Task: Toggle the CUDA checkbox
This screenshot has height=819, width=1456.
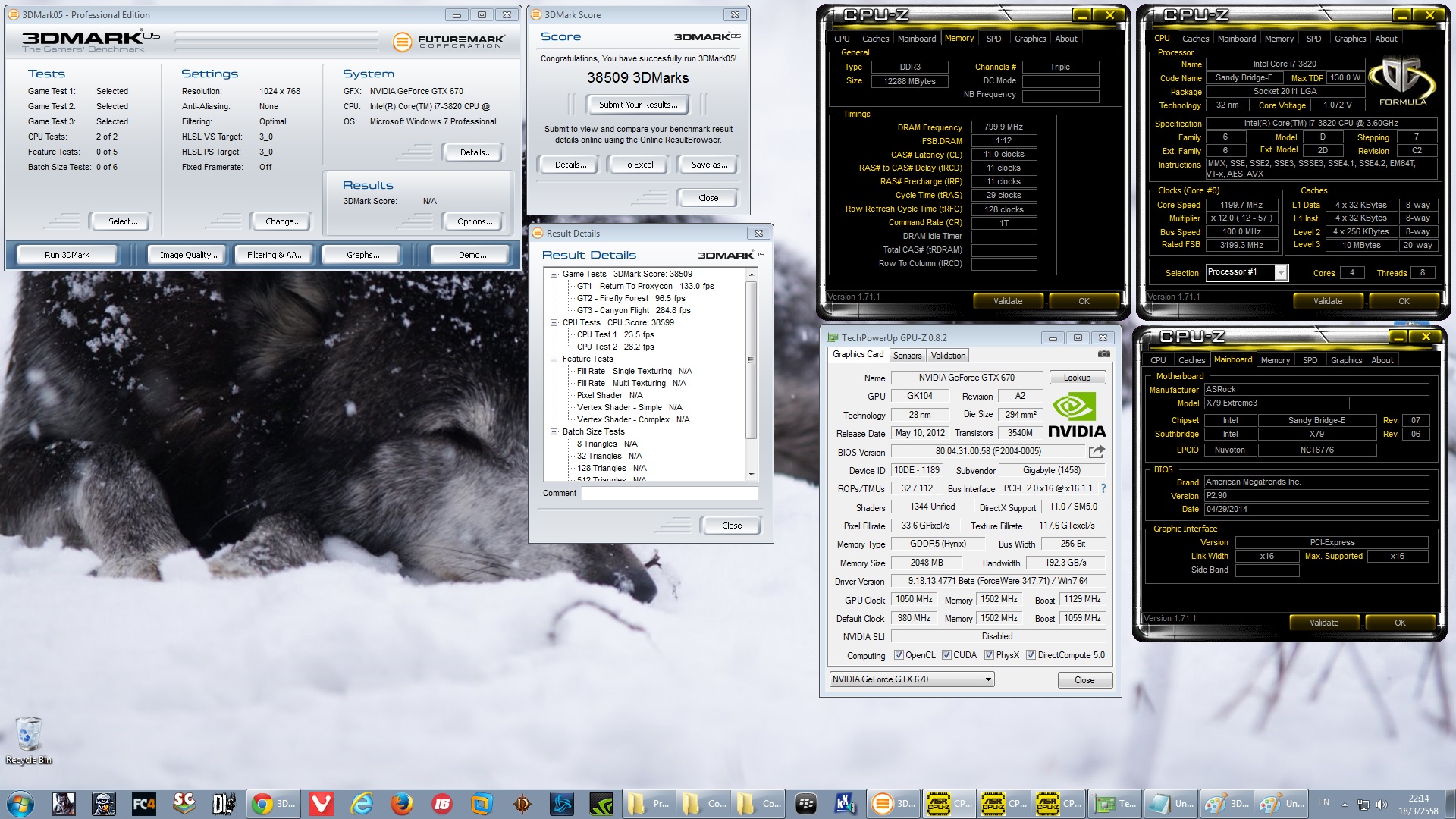Action: pyautogui.click(x=946, y=655)
